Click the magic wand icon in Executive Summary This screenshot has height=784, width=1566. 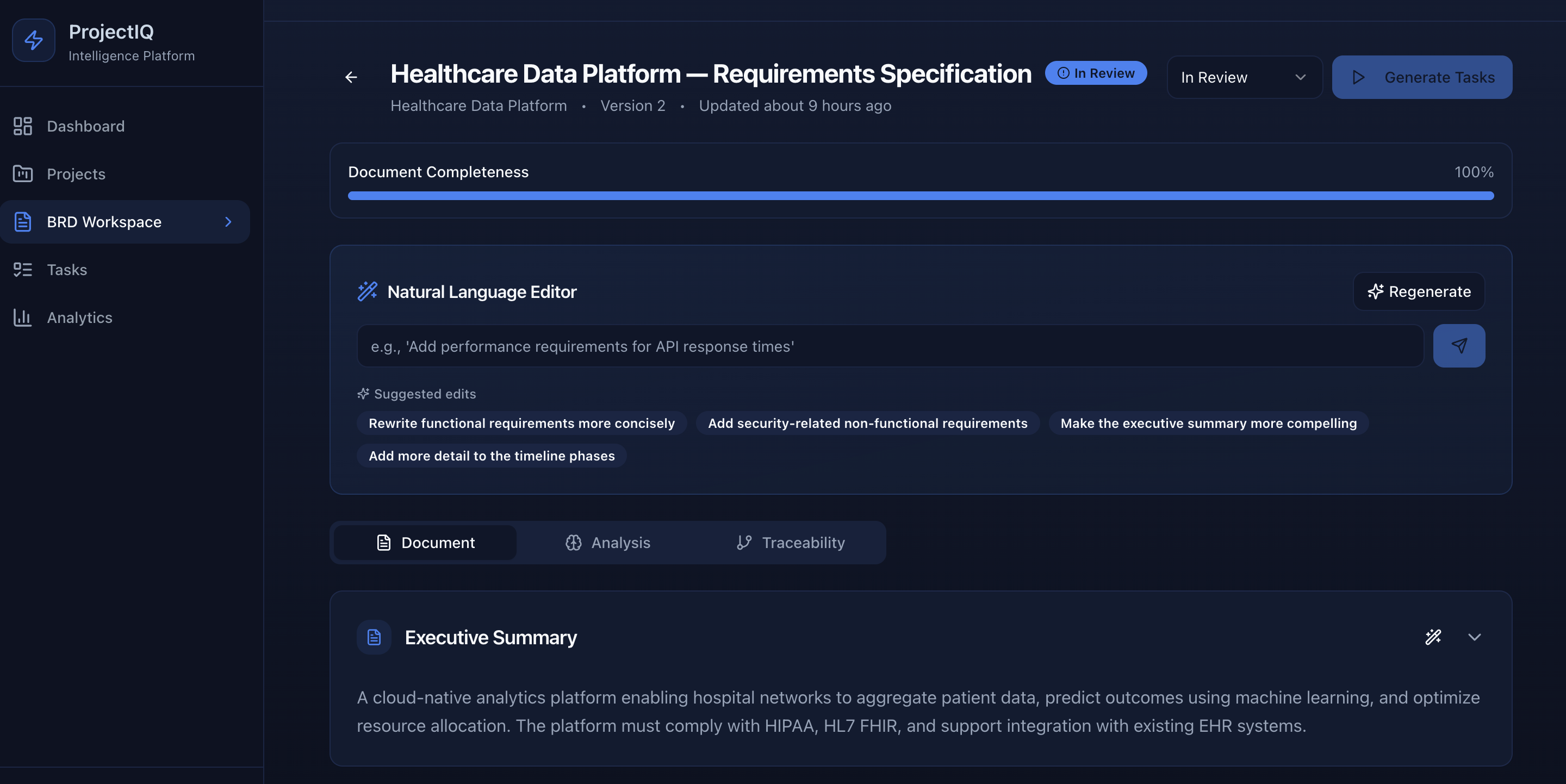pyautogui.click(x=1433, y=637)
